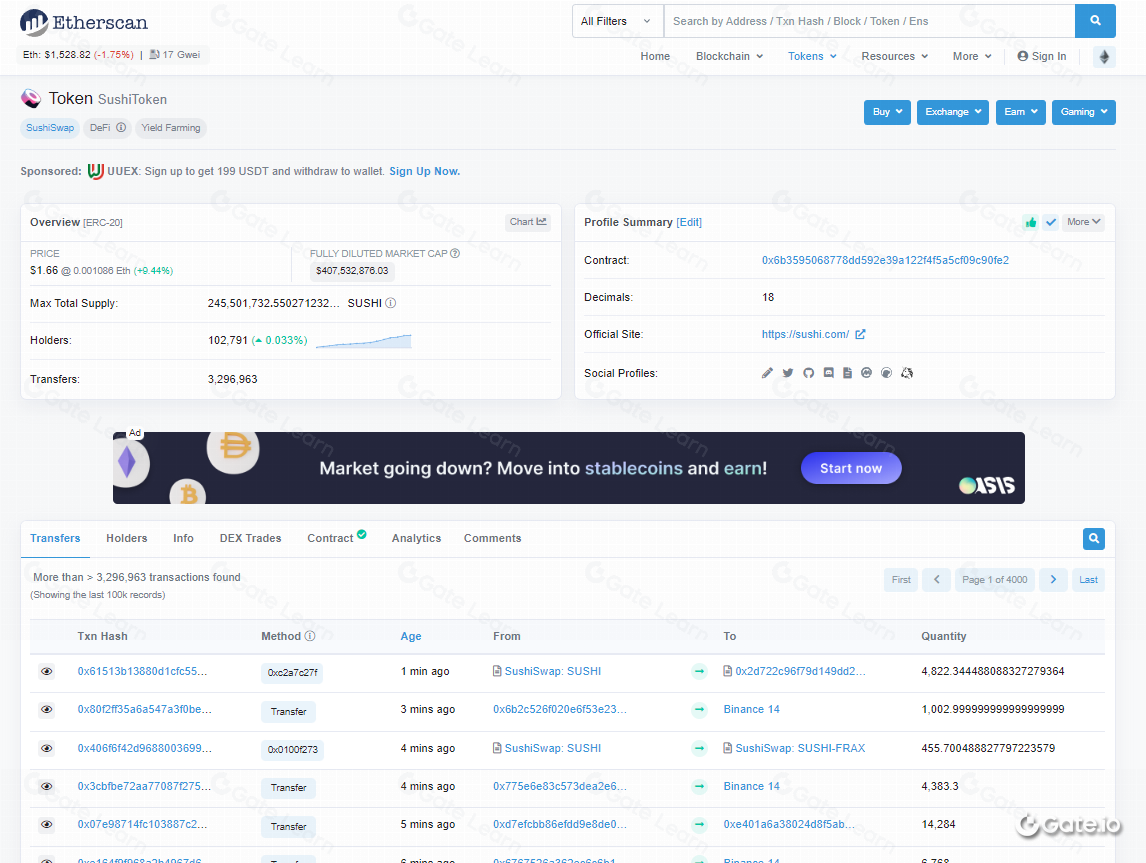Image resolution: width=1146 pixels, height=863 pixels.
Task: Click the blue checkmark icon in Profile Summary
Action: (x=1050, y=222)
